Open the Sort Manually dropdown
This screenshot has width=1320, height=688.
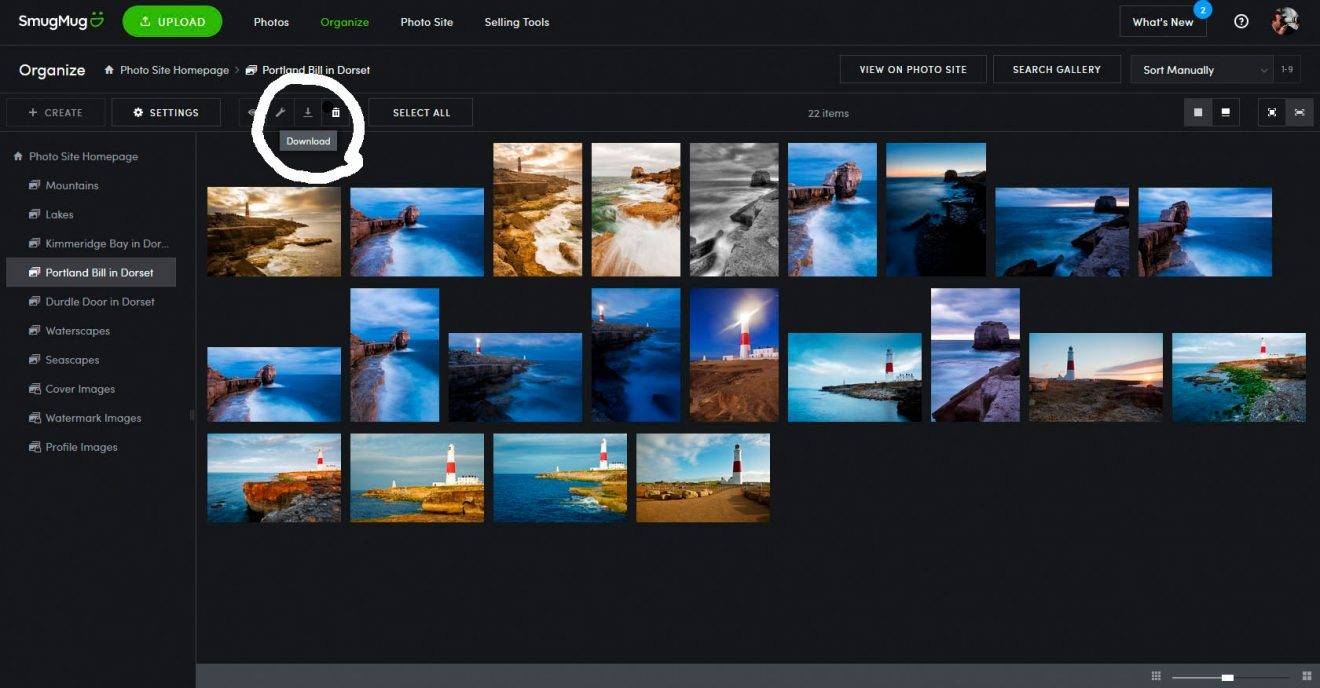click(x=1200, y=69)
